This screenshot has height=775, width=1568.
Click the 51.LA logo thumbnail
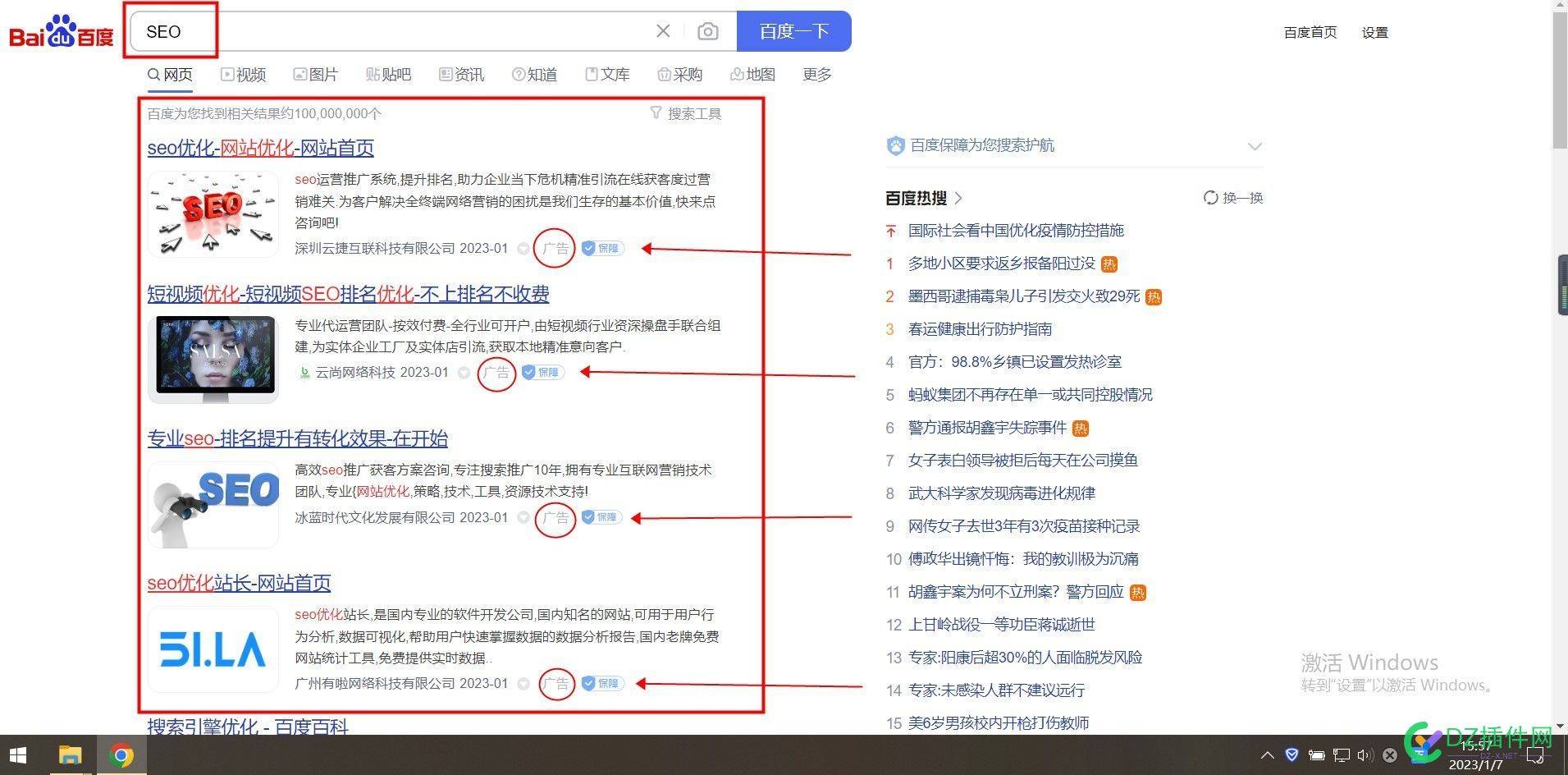[213, 649]
